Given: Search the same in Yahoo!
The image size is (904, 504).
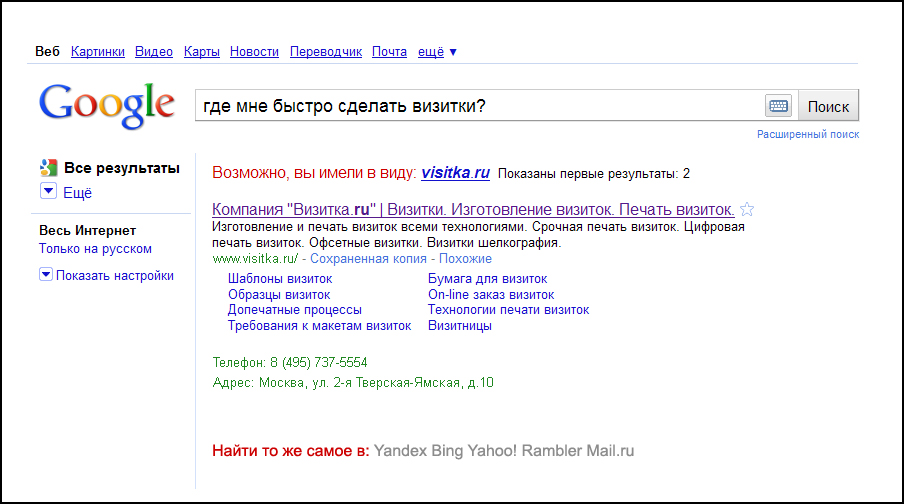Looking at the screenshot, I should 492,450.
